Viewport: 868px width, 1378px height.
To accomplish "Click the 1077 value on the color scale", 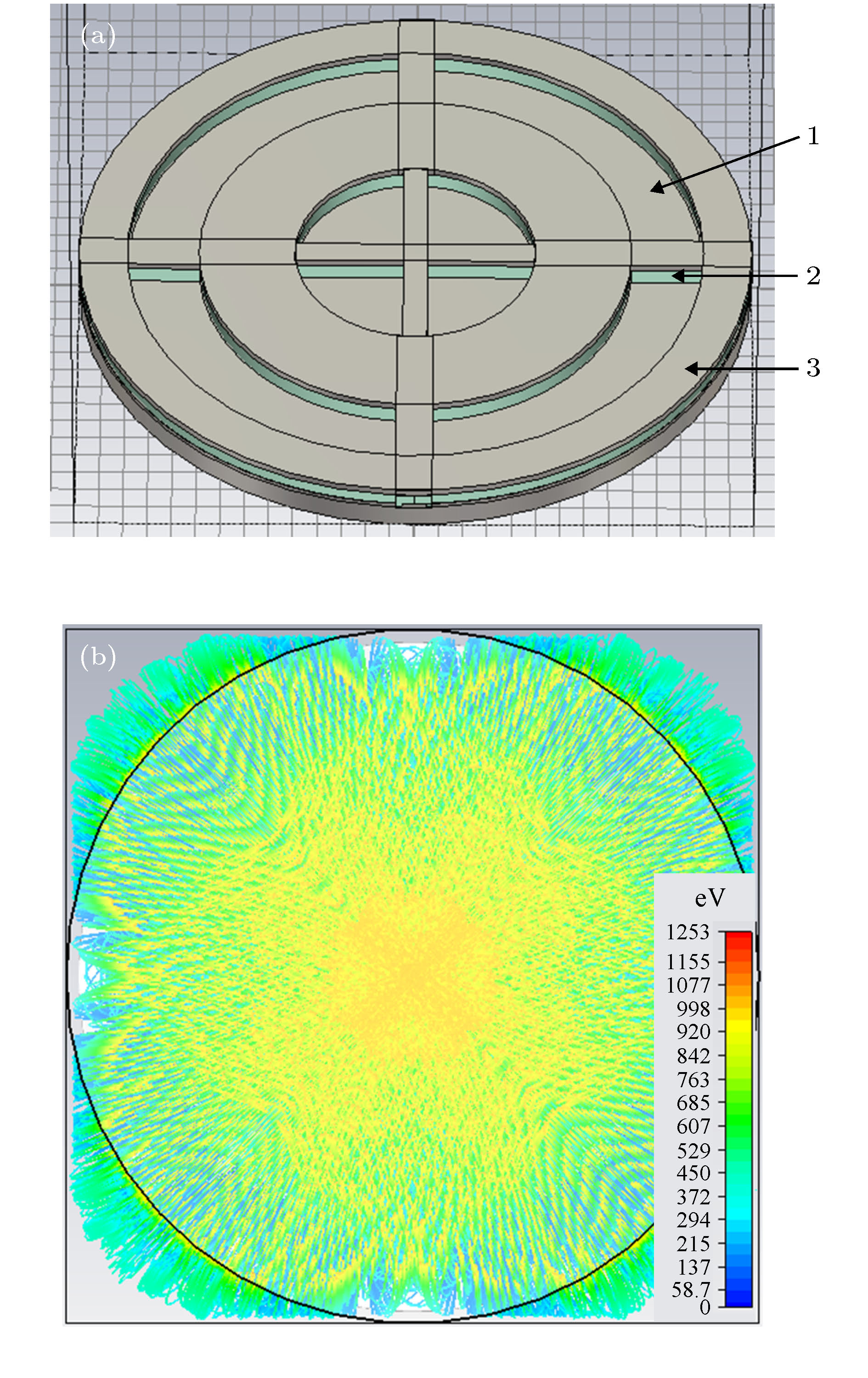I will [x=688, y=985].
